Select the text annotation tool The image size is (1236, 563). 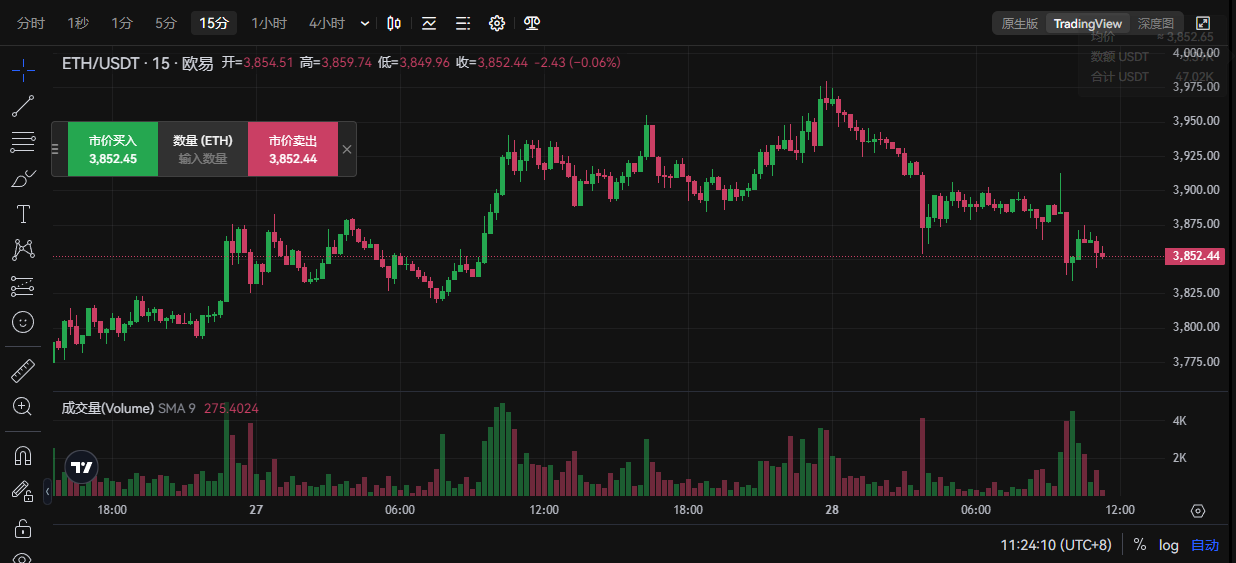coord(23,214)
